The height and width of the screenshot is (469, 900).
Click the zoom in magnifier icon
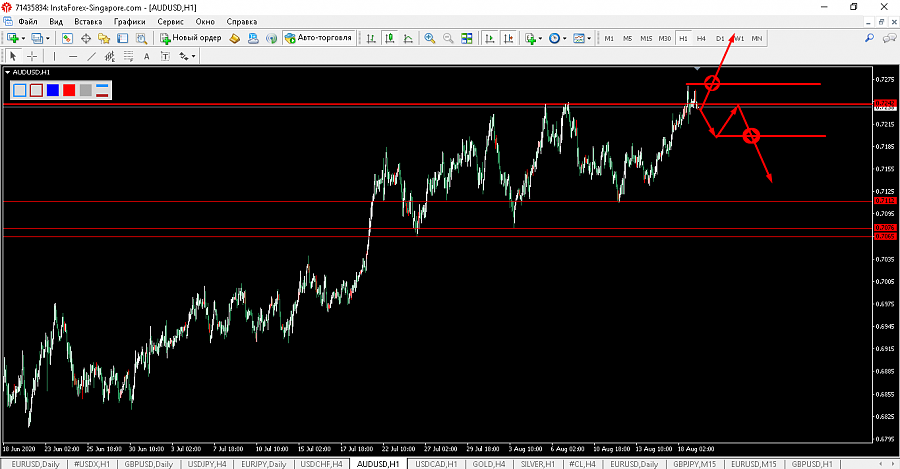point(430,38)
